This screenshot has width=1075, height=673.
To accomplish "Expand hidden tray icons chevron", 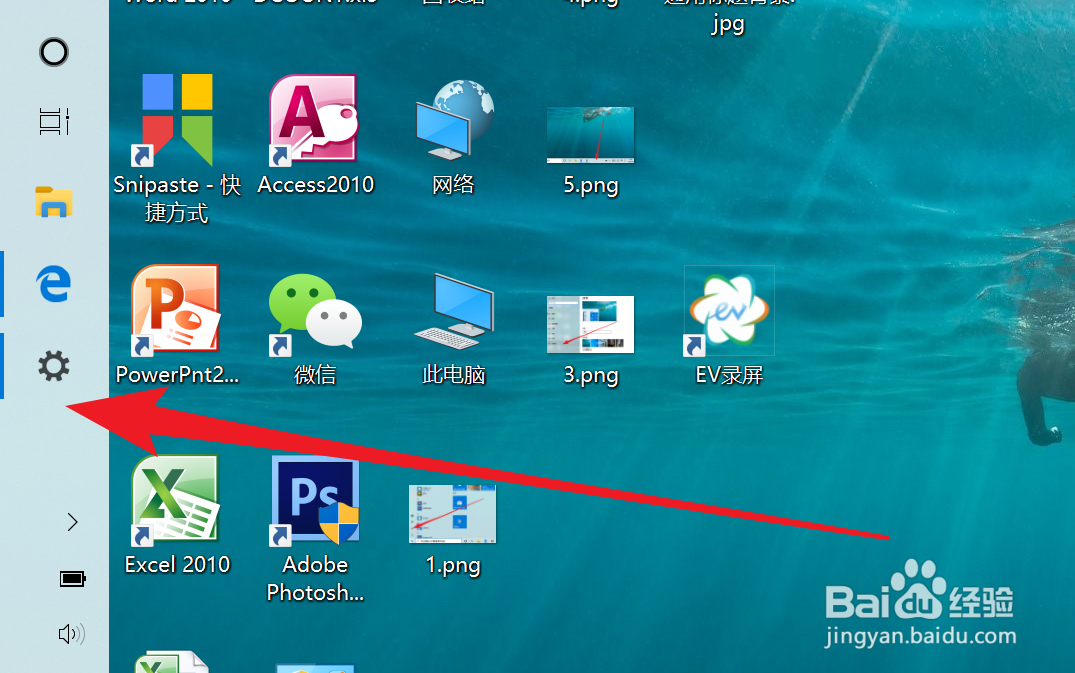I will [72, 522].
